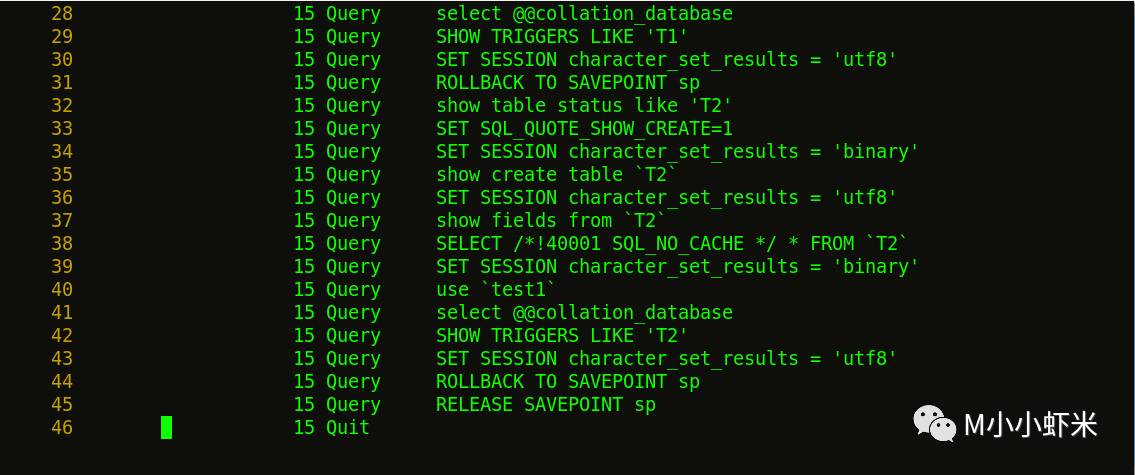Click the M小小虾米 watermark text

(1031, 425)
